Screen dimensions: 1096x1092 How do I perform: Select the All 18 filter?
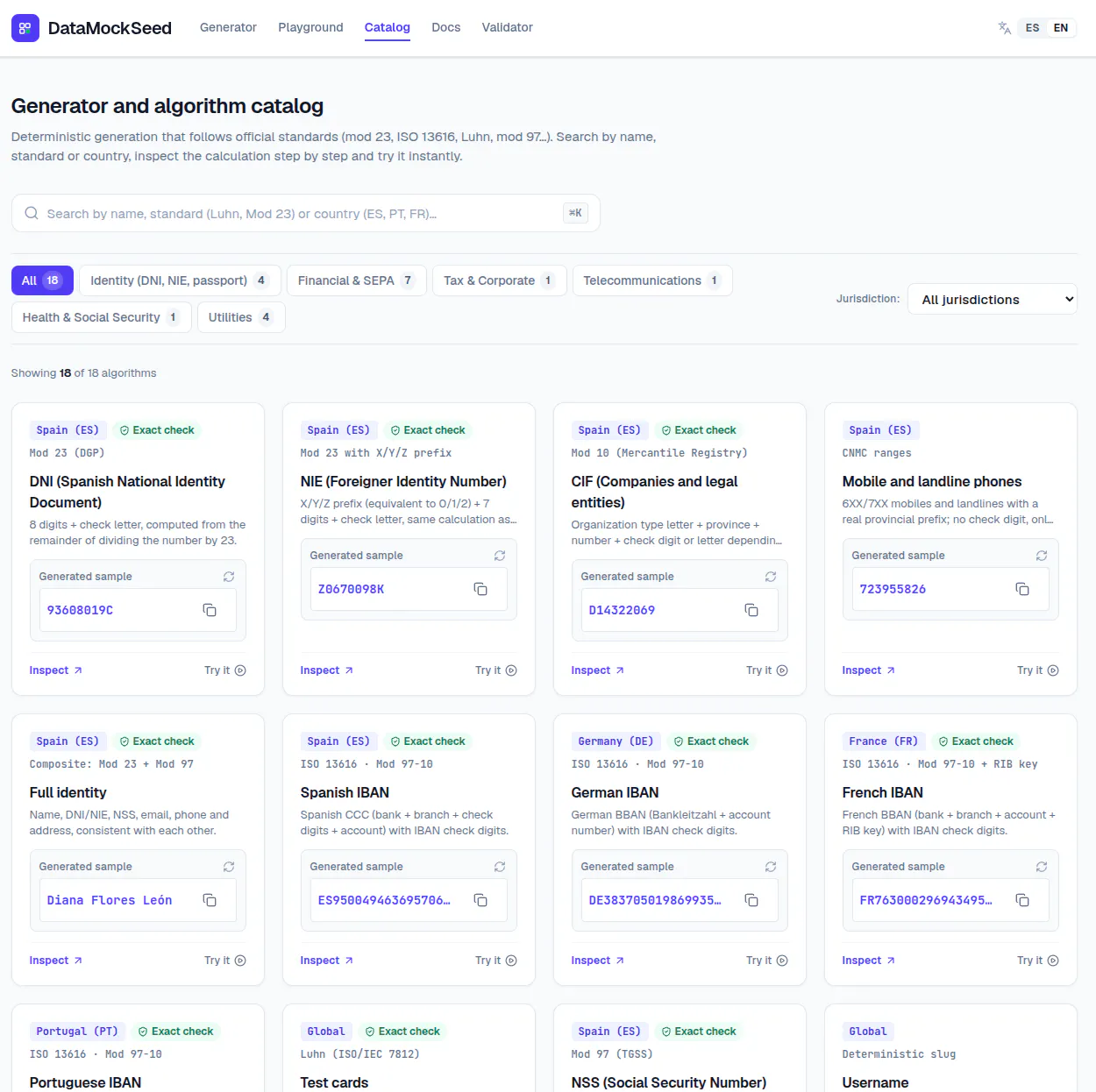pyautogui.click(x=42, y=280)
